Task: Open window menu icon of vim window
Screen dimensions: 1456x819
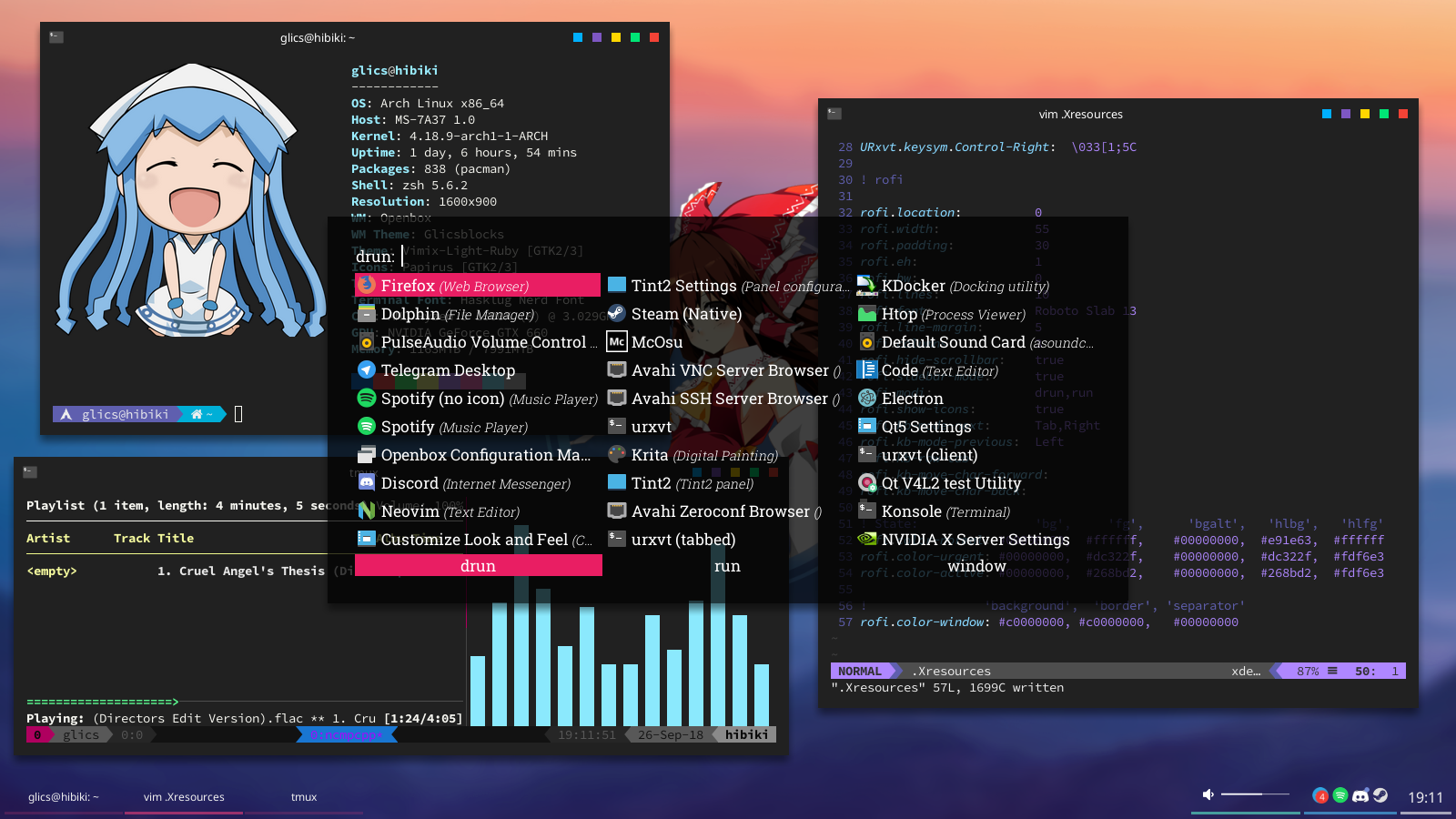Action: [834, 114]
